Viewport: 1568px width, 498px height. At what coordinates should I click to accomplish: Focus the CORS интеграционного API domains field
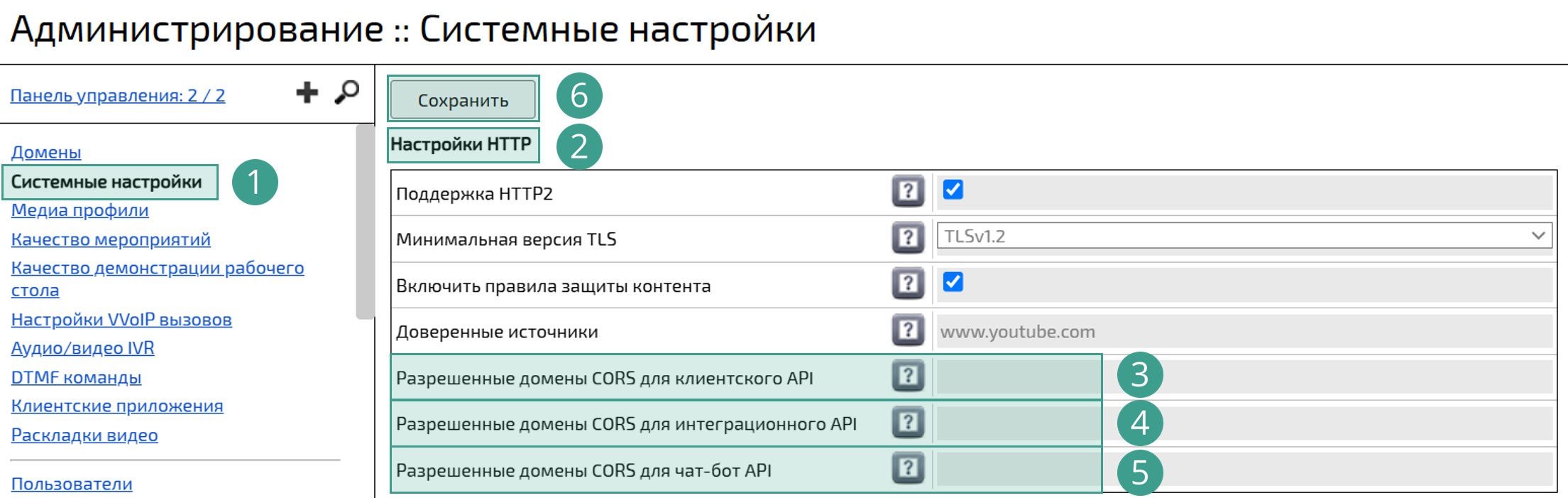pos(1244,423)
